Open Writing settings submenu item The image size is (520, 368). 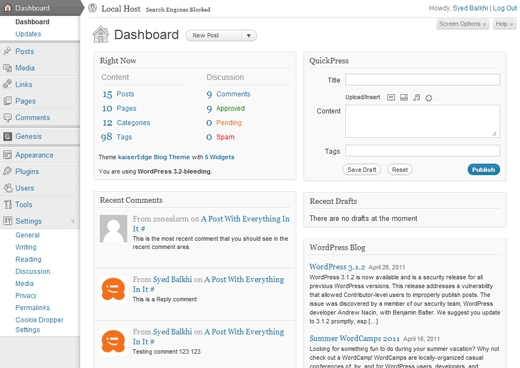[x=26, y=247]
